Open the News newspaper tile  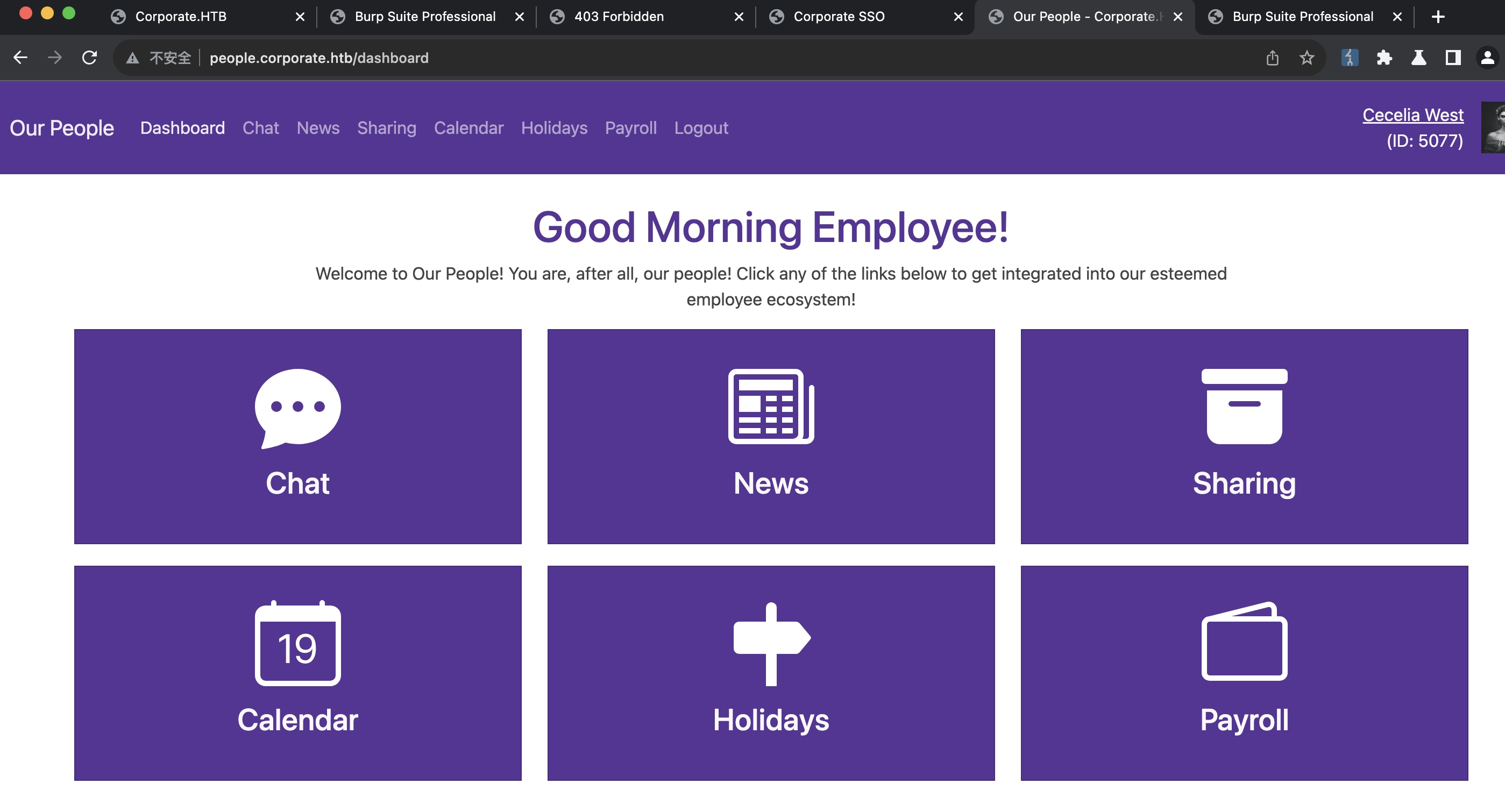(x=771, y=436)
